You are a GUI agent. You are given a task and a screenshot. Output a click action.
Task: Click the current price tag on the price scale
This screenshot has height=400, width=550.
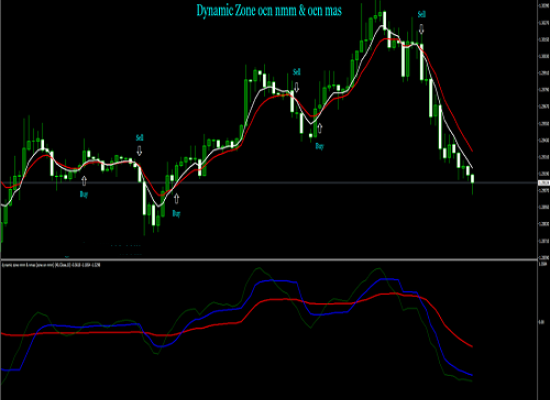point(544,183)
